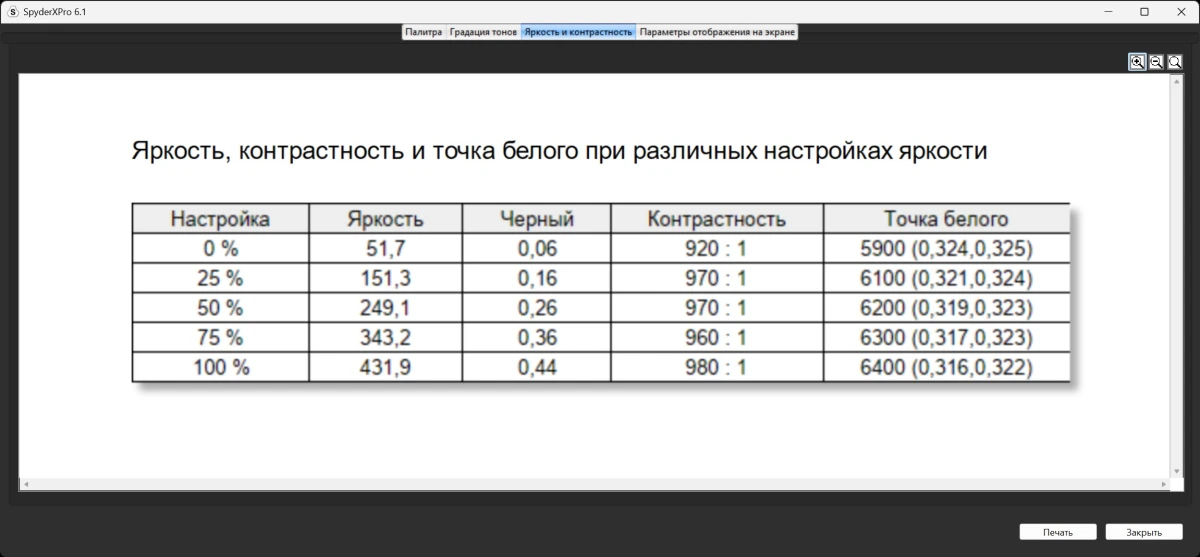Click the 100 % setting cell

click(220, 367)
